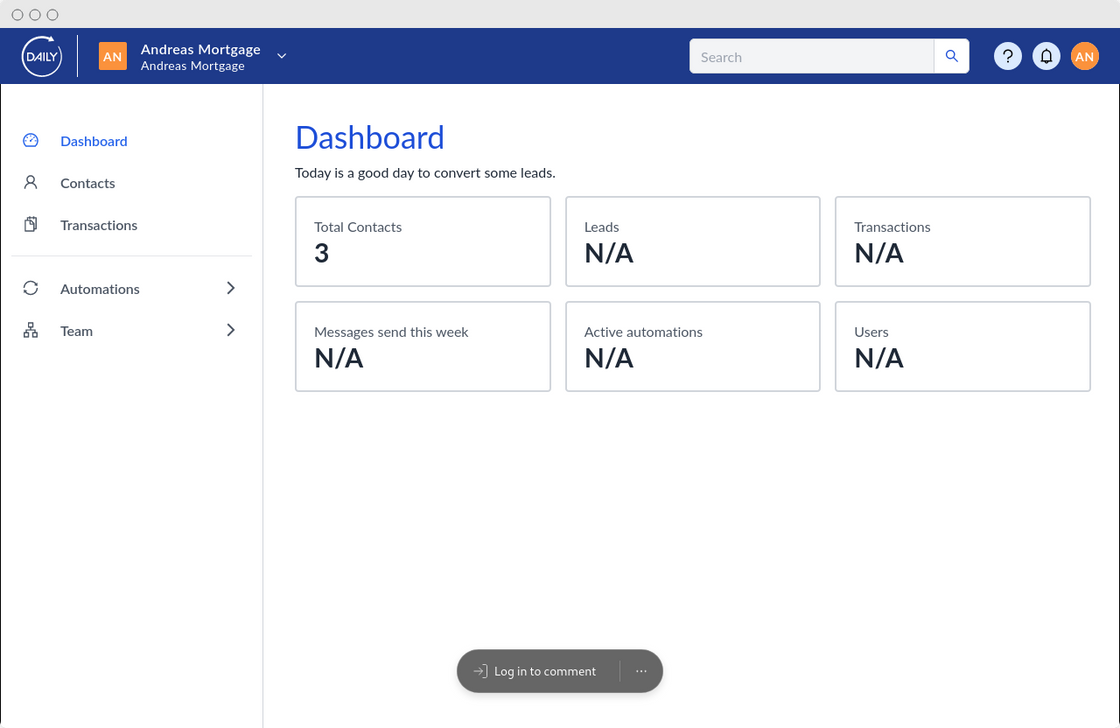This screenshot has height=728, width=1120.
Task: Expand the Team submenu chevron
Action: tap(231, 330)
